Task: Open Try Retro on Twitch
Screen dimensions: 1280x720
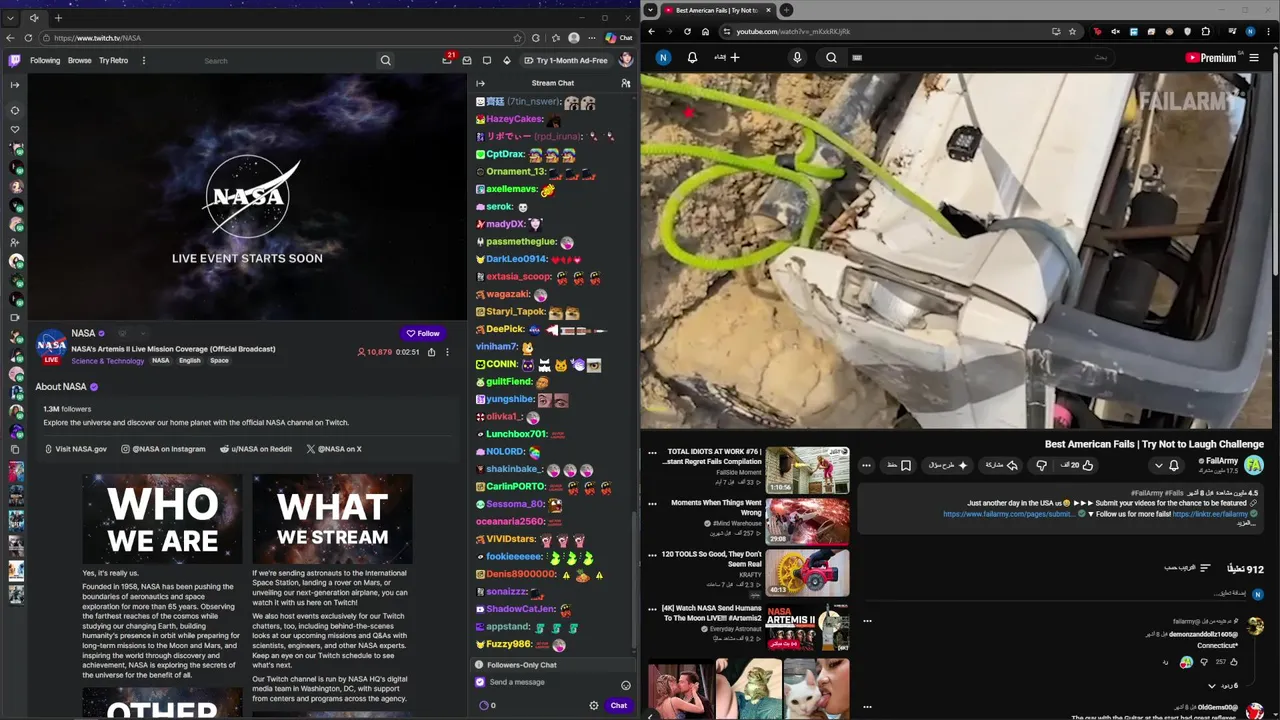Action: (113, 61)
